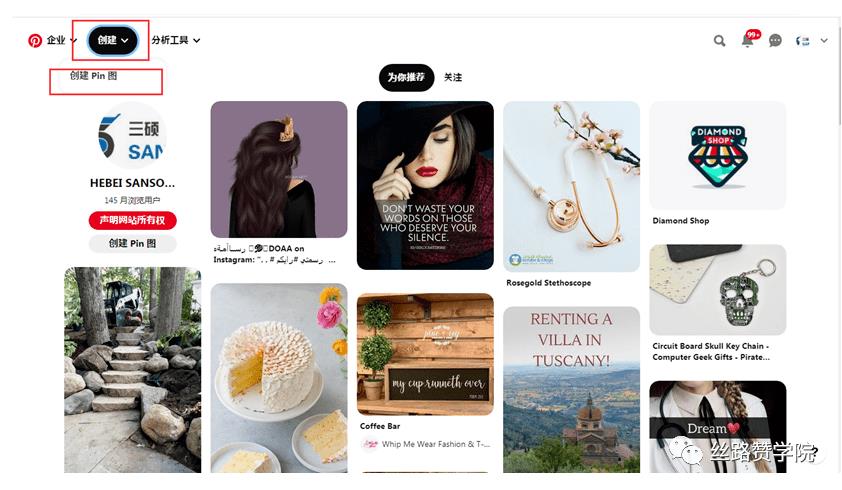Expand the 企业 menu
Image resolution: width=842 pixels, height=490 pixels.
(62, 40)
